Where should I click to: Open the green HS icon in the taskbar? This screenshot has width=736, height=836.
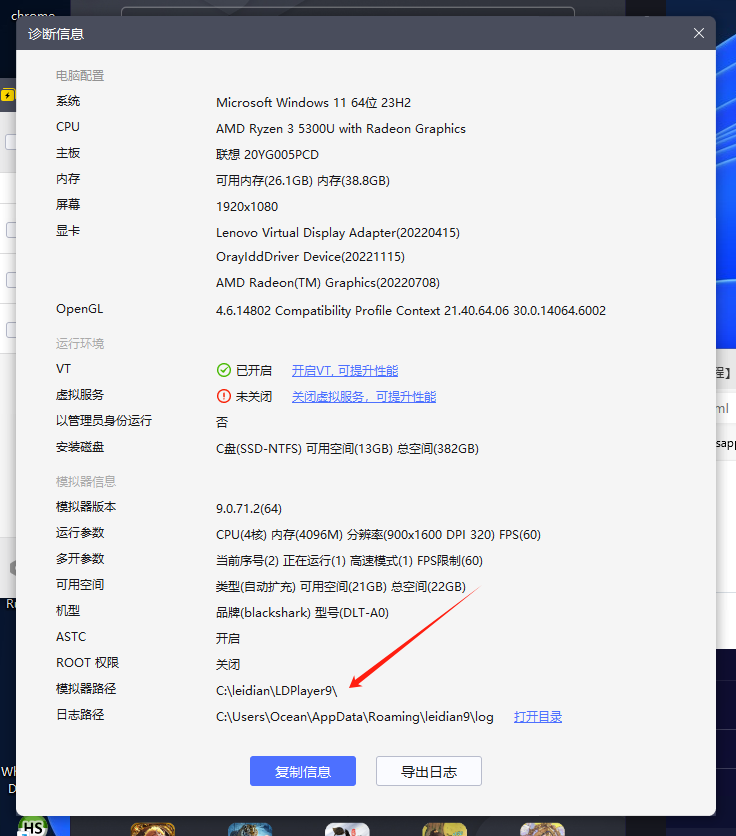click(x=33, y=827)
